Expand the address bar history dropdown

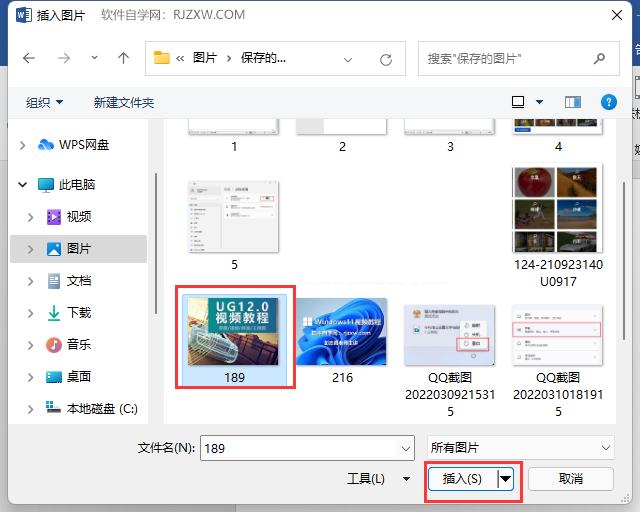(348, 60)
